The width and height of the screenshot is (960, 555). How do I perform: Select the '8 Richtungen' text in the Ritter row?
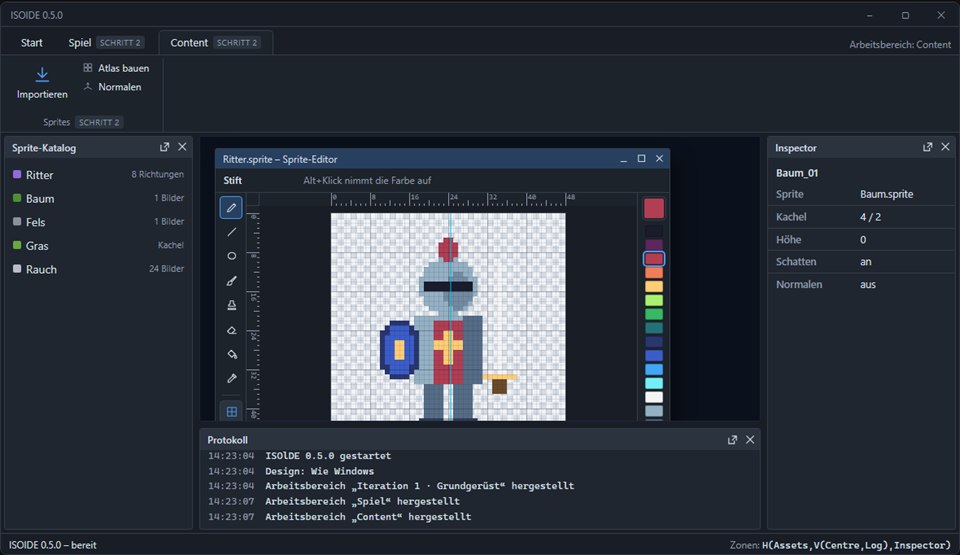[157, 175]
